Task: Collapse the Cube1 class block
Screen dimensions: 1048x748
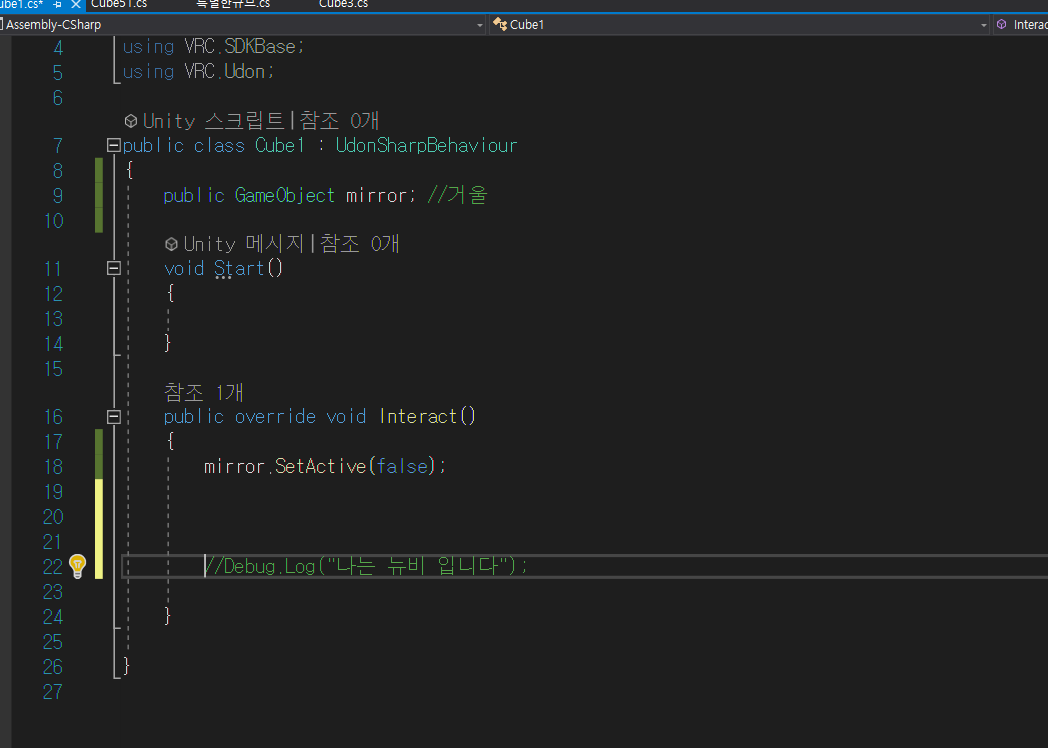Action: [114, 145]
